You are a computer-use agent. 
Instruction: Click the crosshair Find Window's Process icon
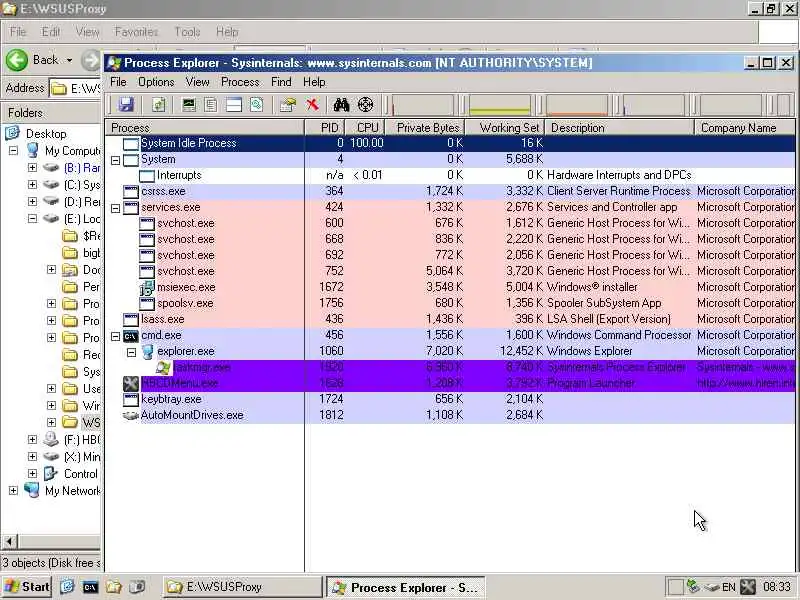(365, 105)
